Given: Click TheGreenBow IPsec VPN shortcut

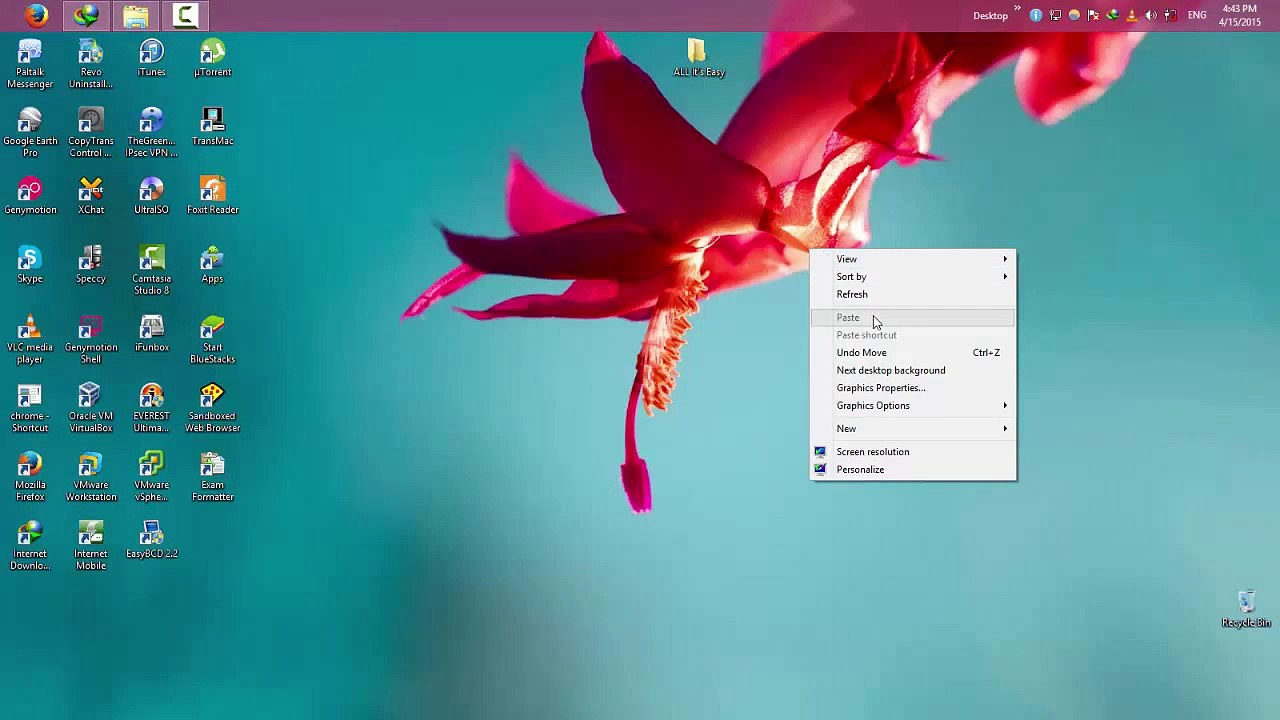Looking at the screenshot, I should [152, 133].
